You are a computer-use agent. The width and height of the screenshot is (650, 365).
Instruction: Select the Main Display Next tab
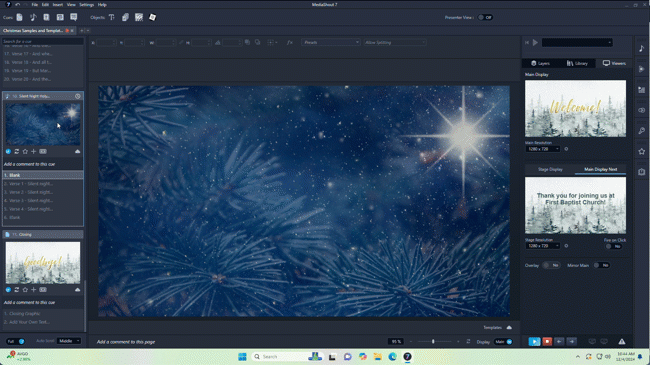point(600,169)
